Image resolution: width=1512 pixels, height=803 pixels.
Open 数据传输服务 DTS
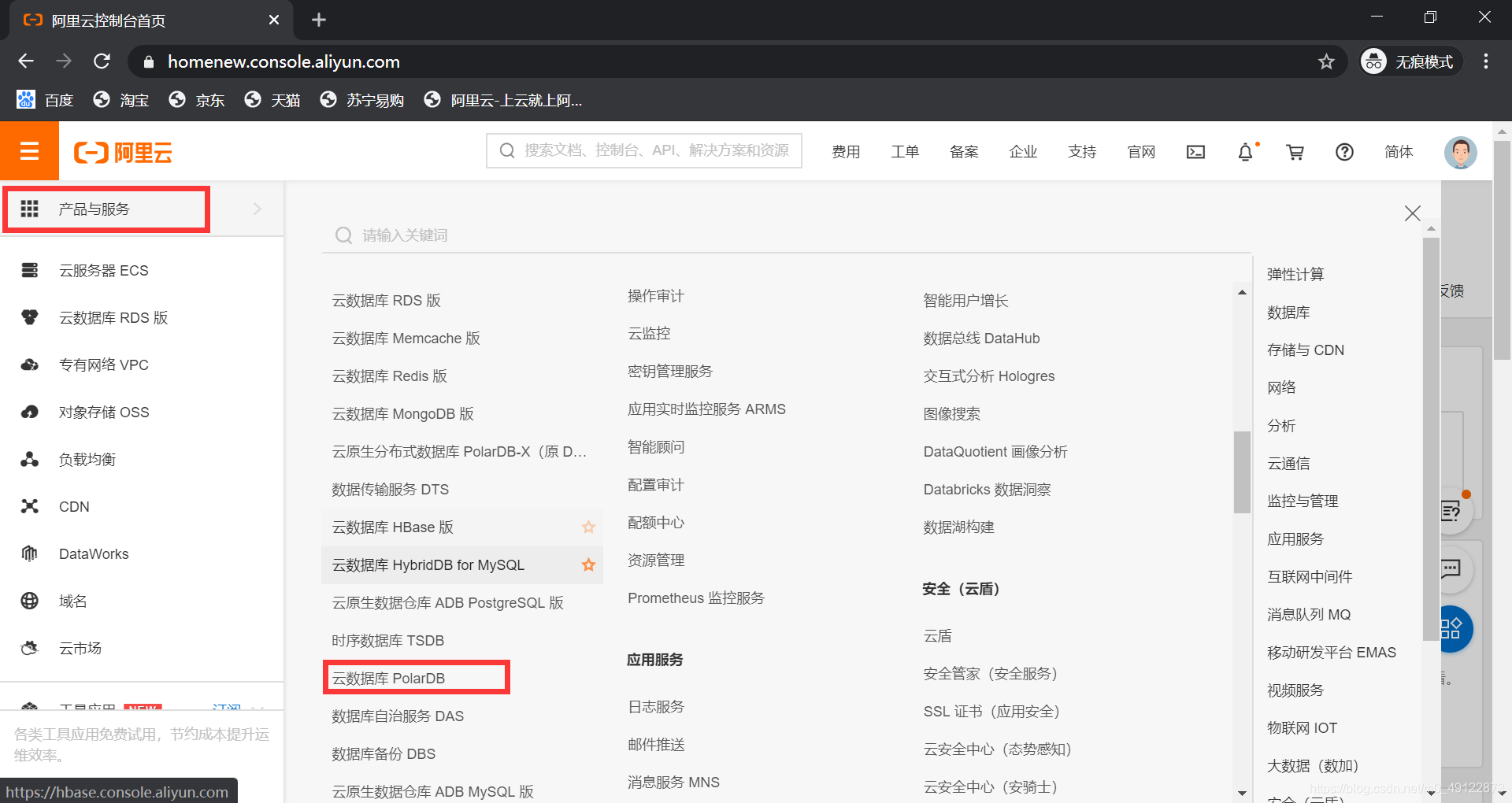[x=390, y=489]
